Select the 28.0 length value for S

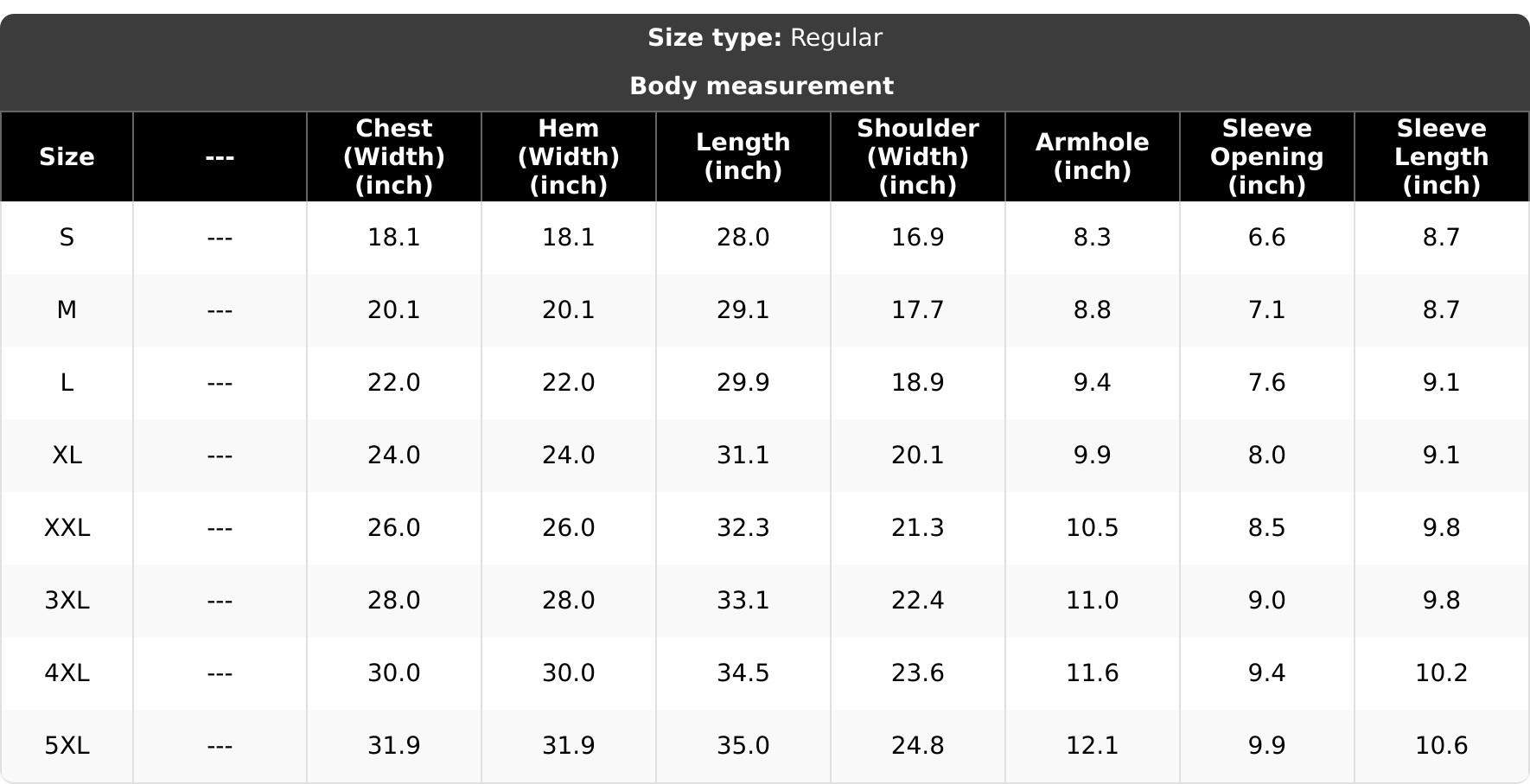[x=743, y=237]
